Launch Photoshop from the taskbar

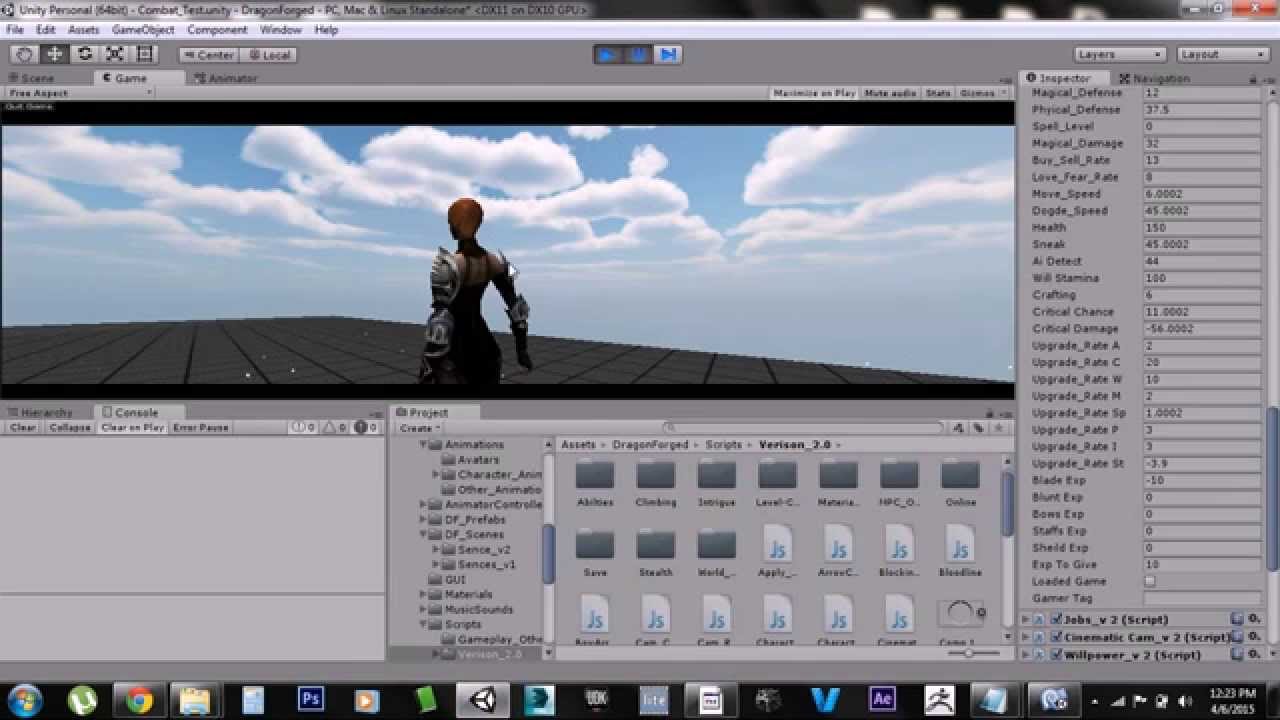pos(311,700)
